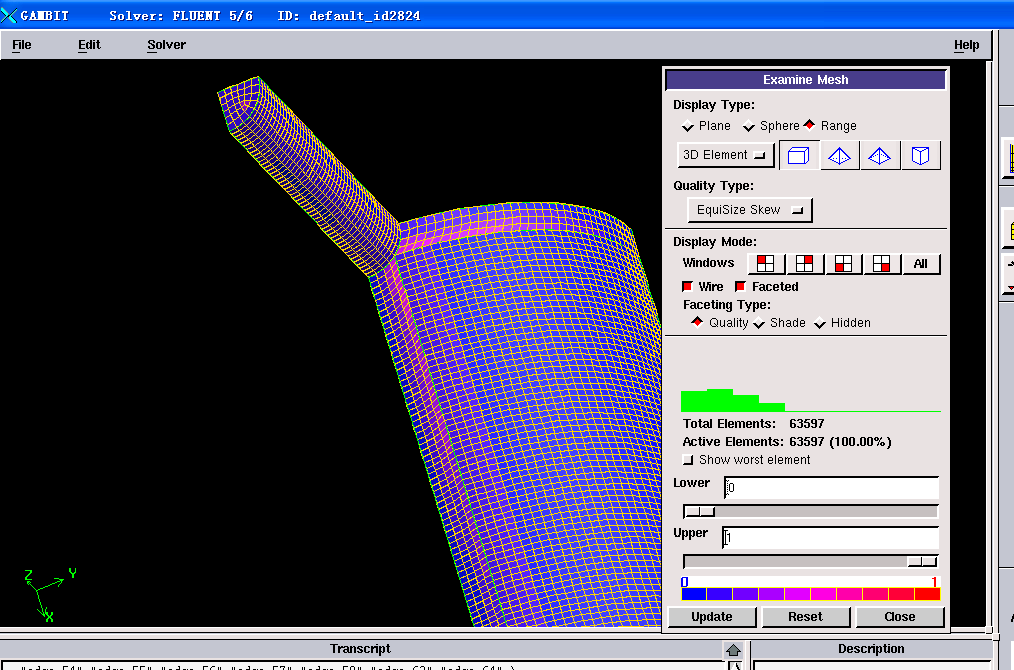Choose the upper-right window quadrant icon
The width and height of the screenshot is (1014, 670).
point(805,264)
